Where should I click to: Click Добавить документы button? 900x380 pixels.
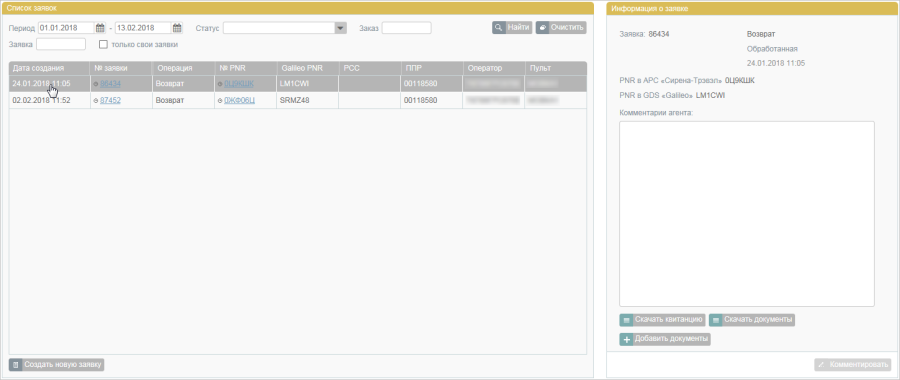[x=665, y=339]
